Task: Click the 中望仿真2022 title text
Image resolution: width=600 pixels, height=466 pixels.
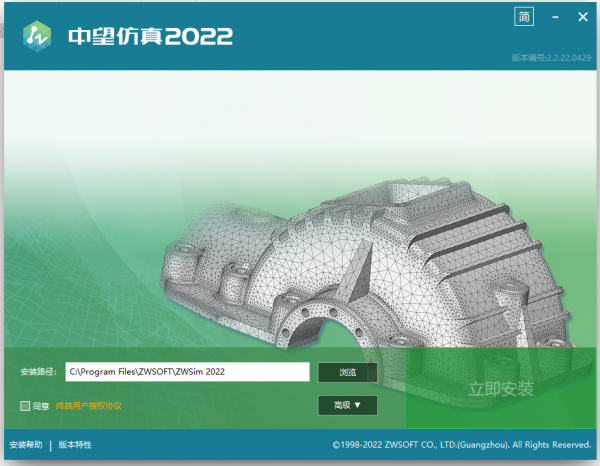Action: point(150,36)
